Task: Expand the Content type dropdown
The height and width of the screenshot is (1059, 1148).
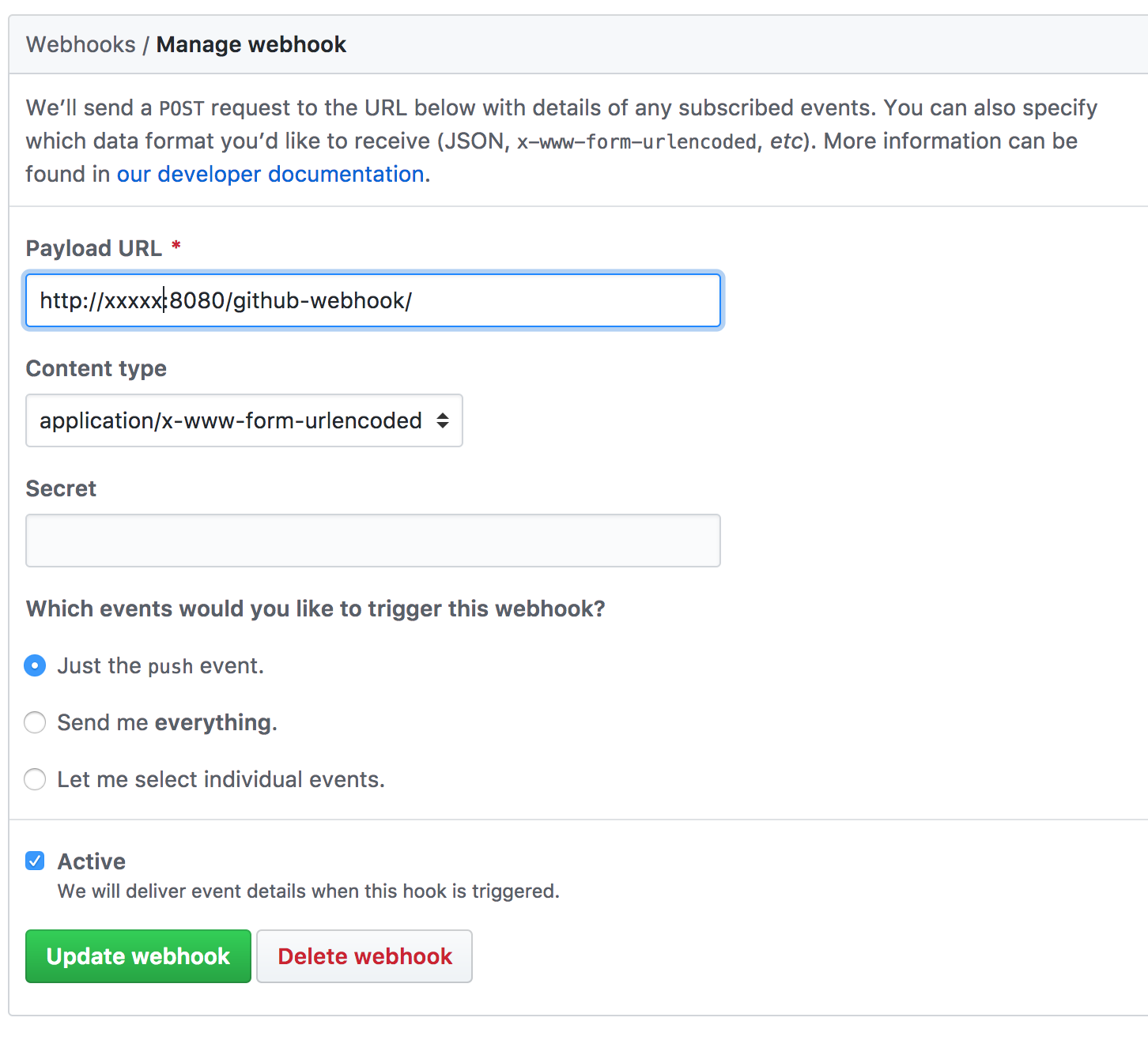Action: (244, 420)
